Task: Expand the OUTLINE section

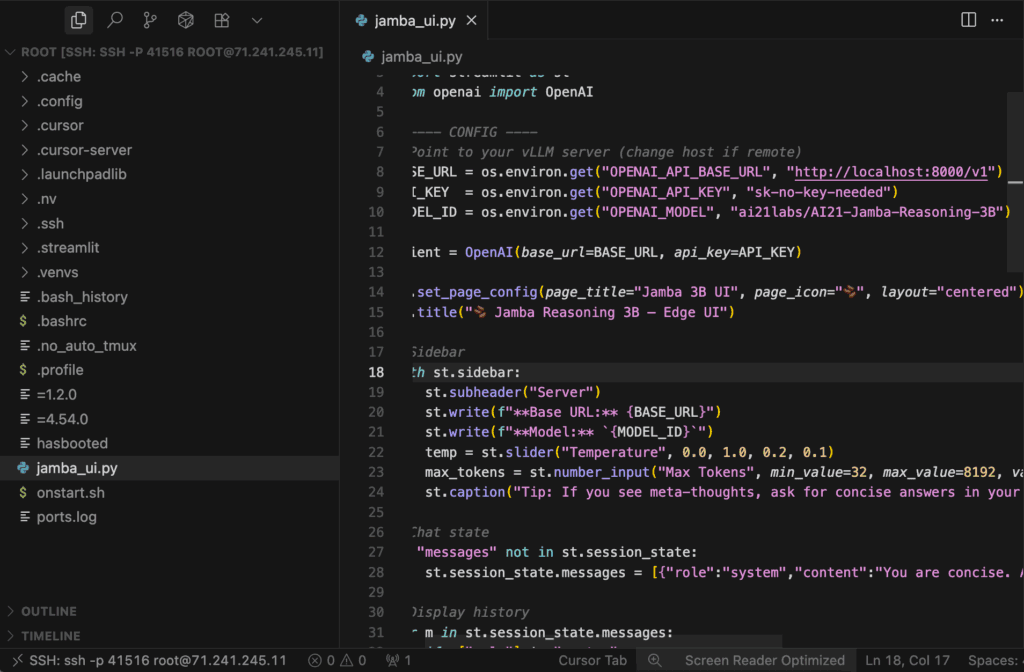Action: click(50, 611)
